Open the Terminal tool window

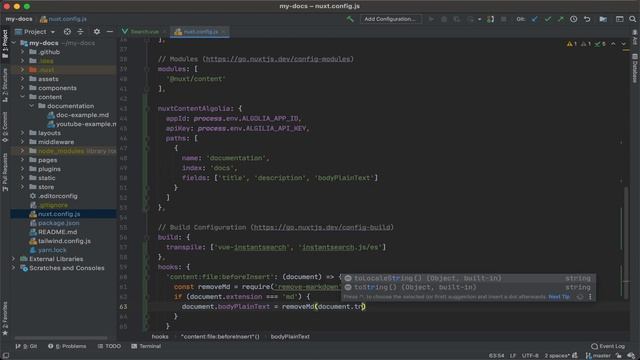coord(146,346)
